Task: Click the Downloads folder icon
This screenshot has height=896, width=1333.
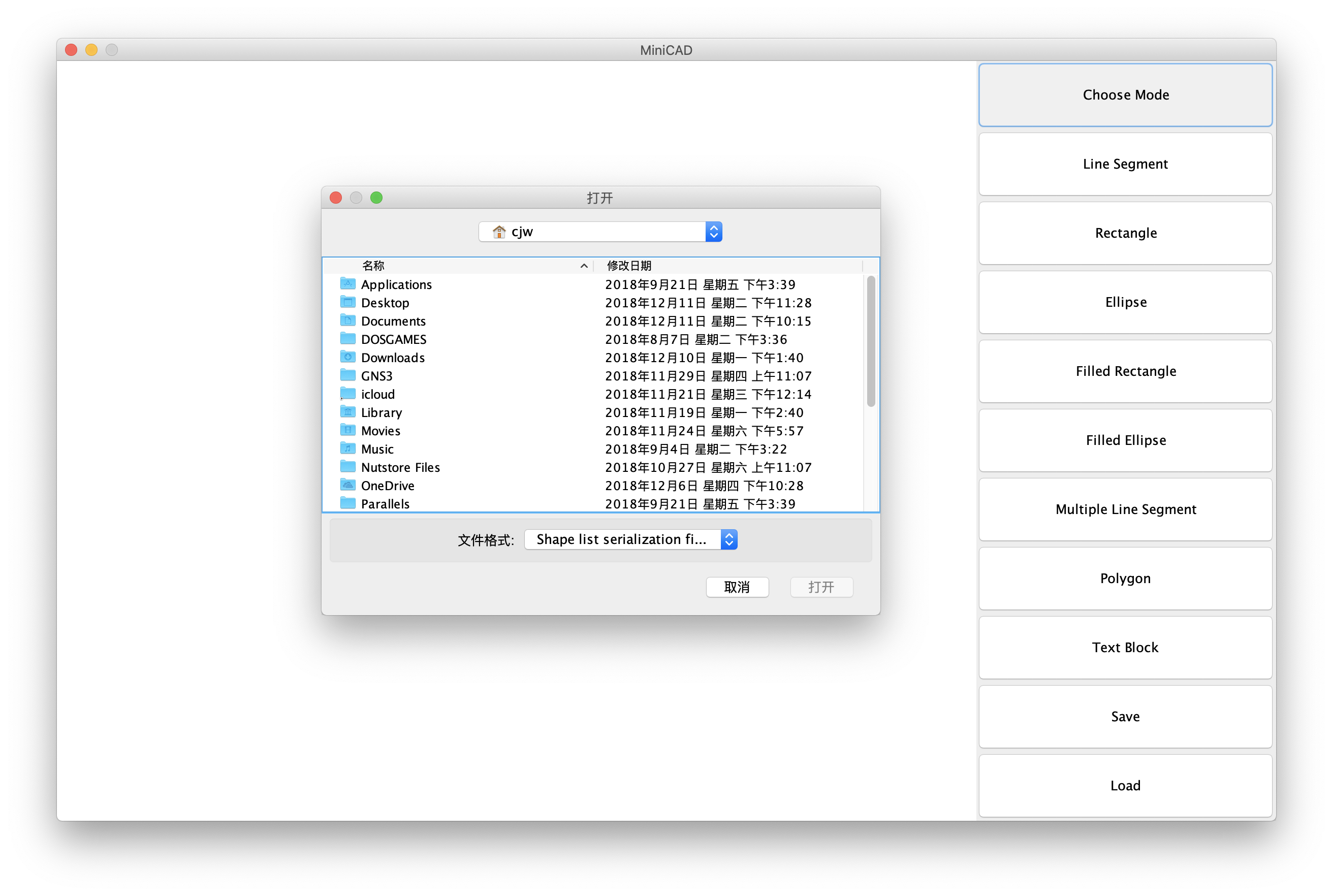Action: [x=347, y=357]
